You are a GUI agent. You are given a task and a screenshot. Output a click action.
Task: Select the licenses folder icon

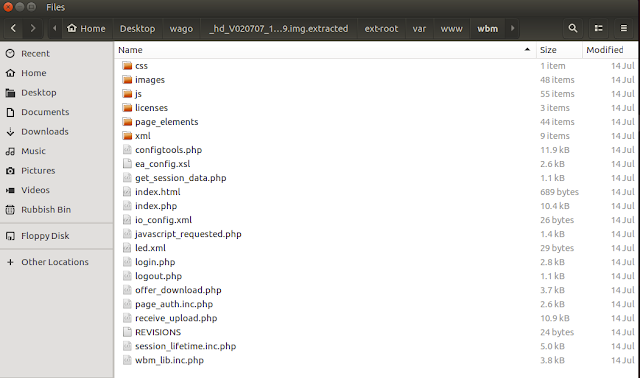(x=127, y=108)
